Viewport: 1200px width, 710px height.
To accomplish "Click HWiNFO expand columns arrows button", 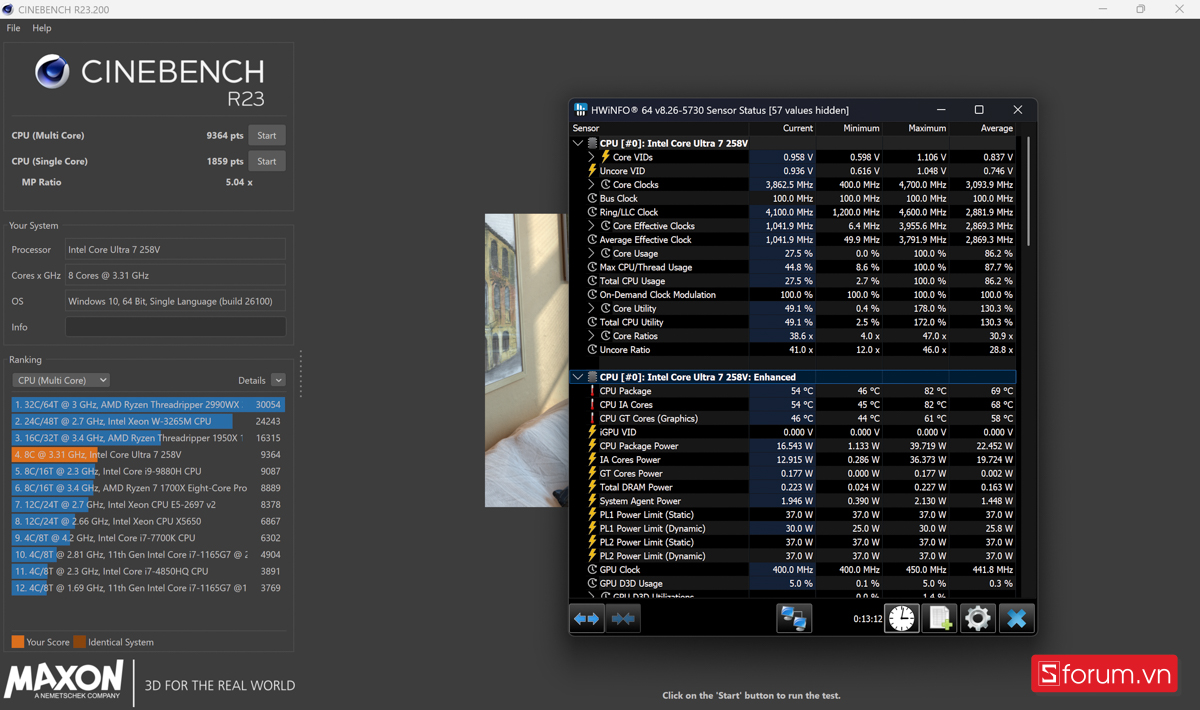I will pyautogui.click(x=587, y=618).
